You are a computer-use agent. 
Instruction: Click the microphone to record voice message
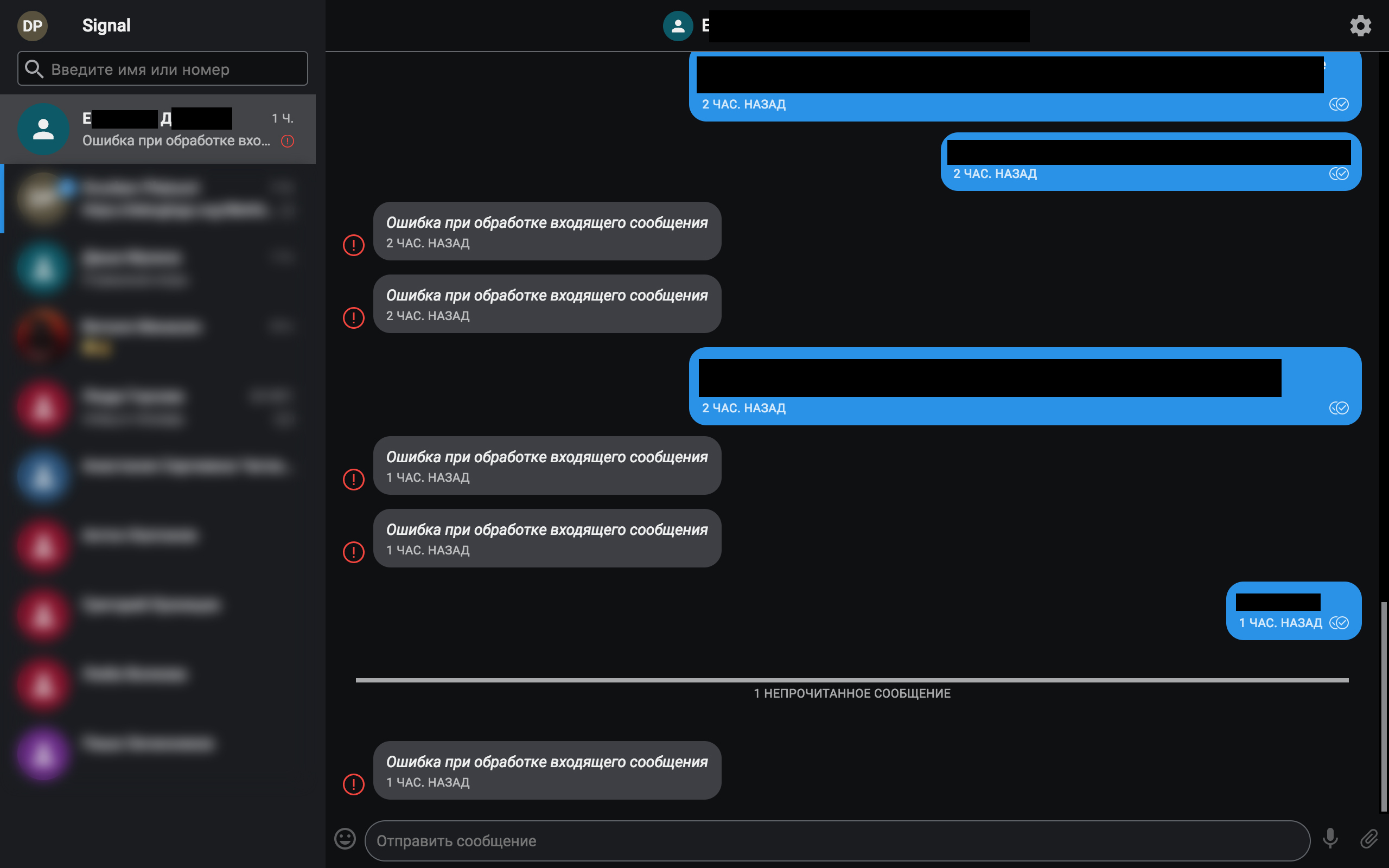1330,839
